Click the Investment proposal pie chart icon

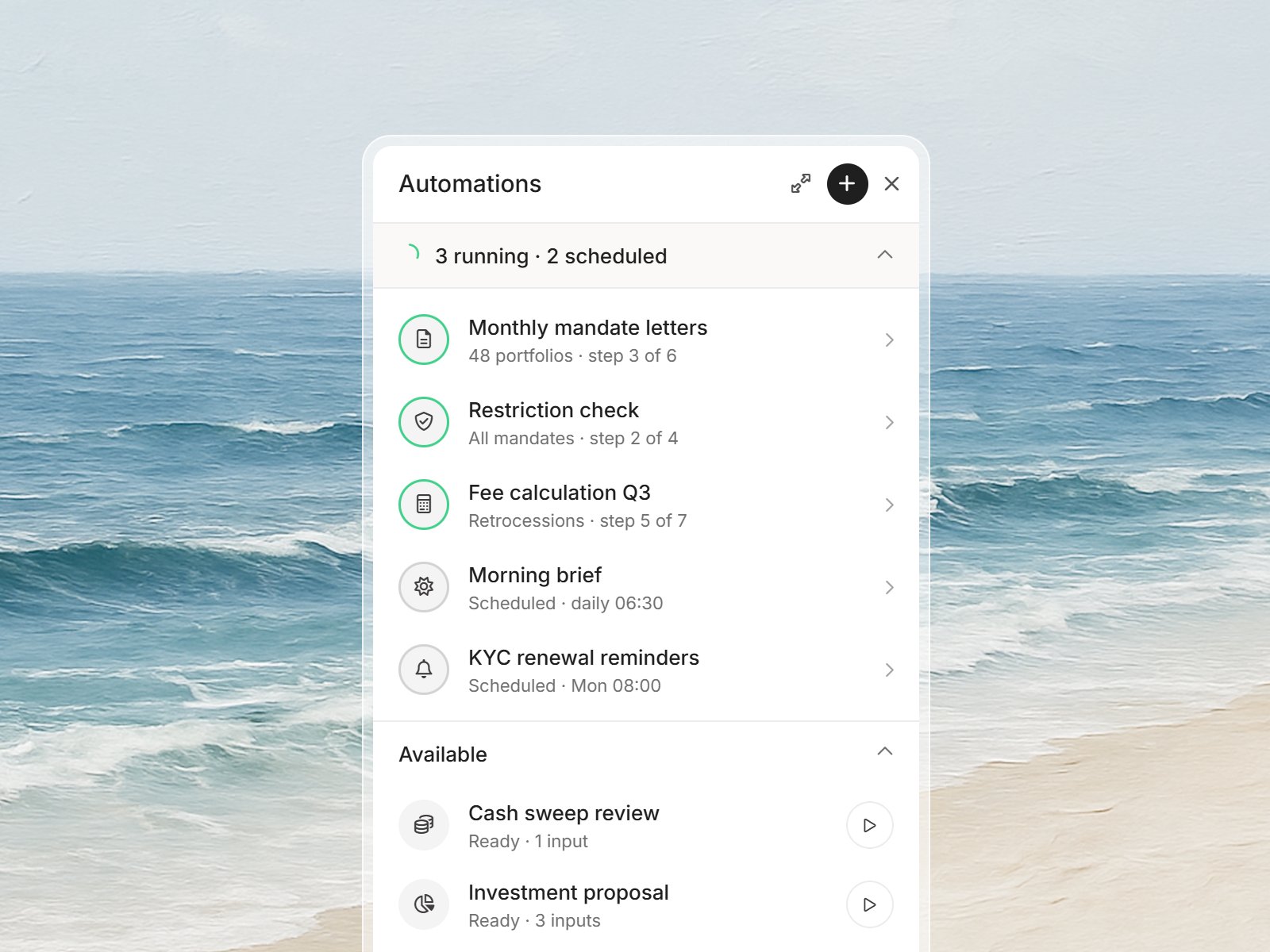[424, 904]
